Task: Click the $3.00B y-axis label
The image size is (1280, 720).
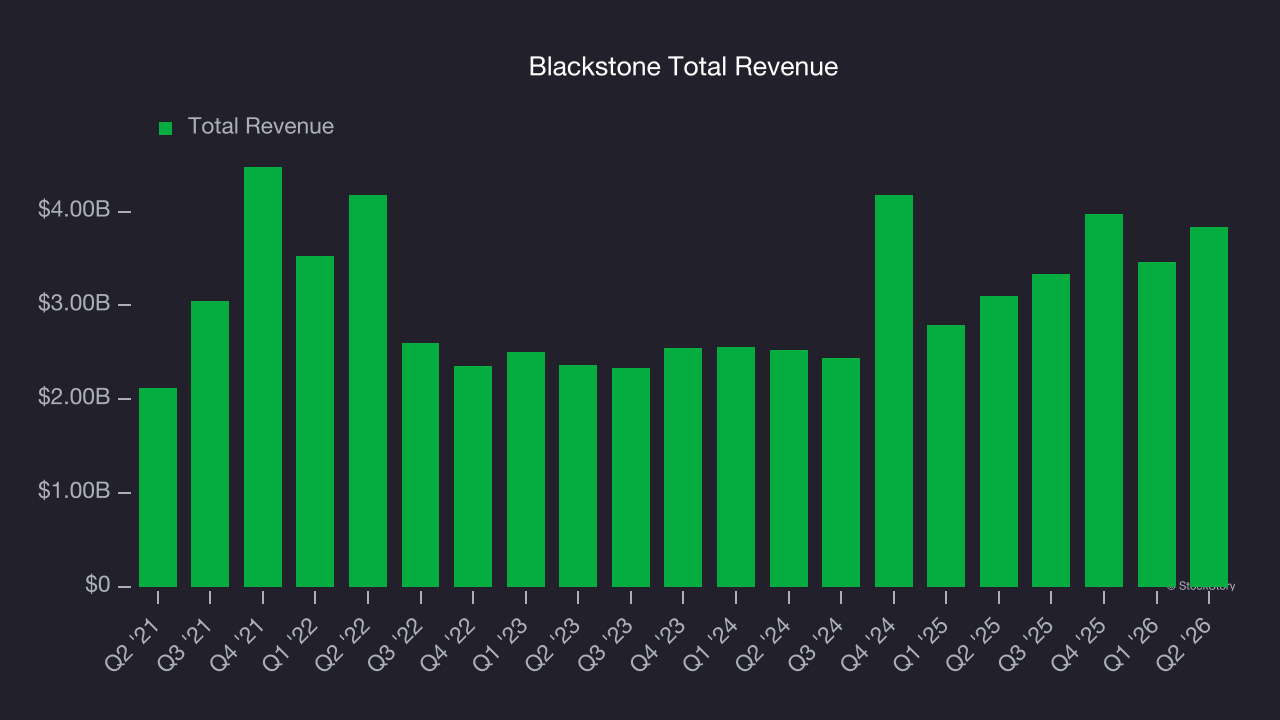Action: tap(74, 303)
